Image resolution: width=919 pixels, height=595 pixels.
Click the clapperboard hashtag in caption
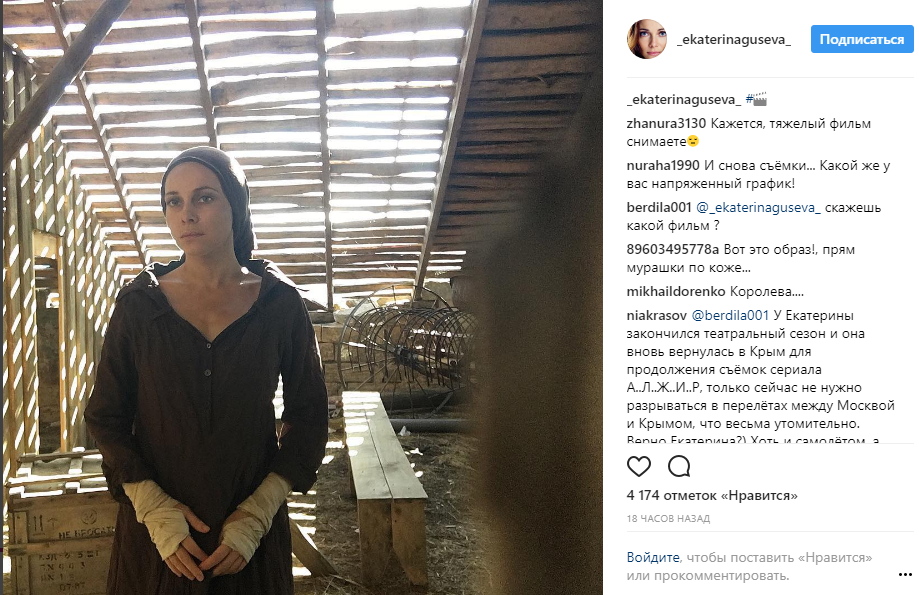[757, 99]
